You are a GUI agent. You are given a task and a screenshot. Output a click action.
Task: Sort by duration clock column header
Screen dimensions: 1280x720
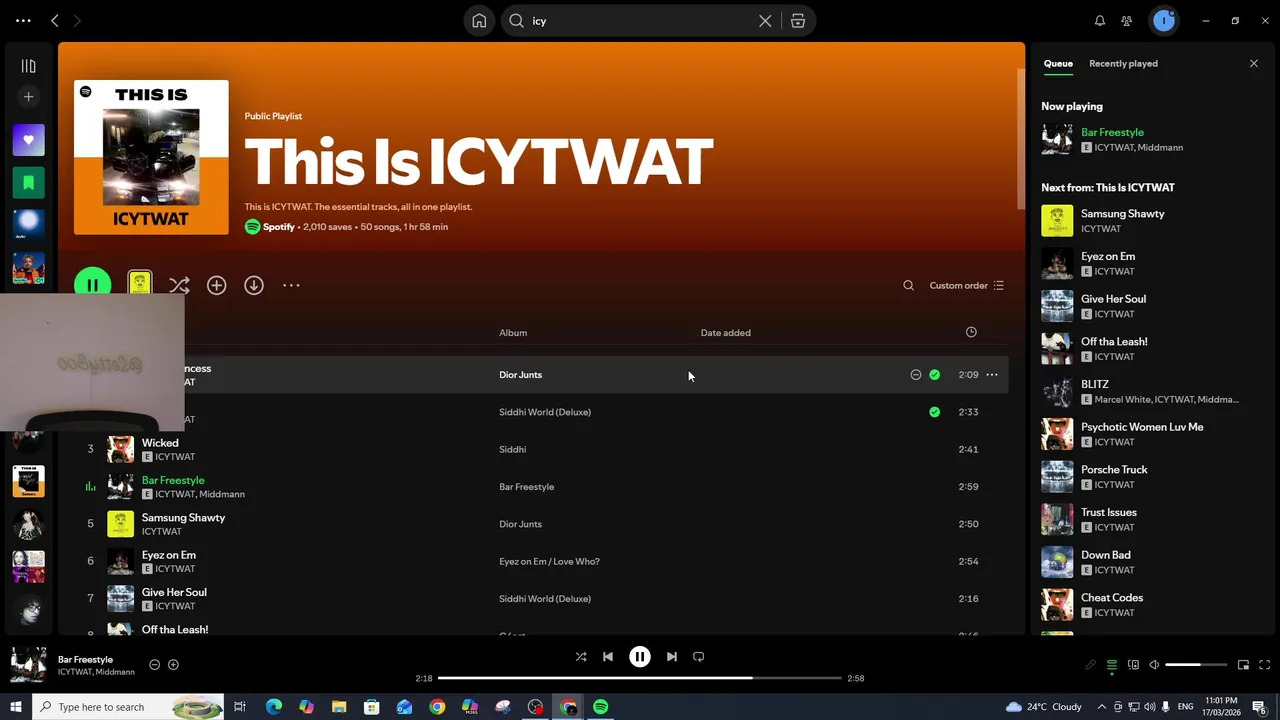pos(971,332)
